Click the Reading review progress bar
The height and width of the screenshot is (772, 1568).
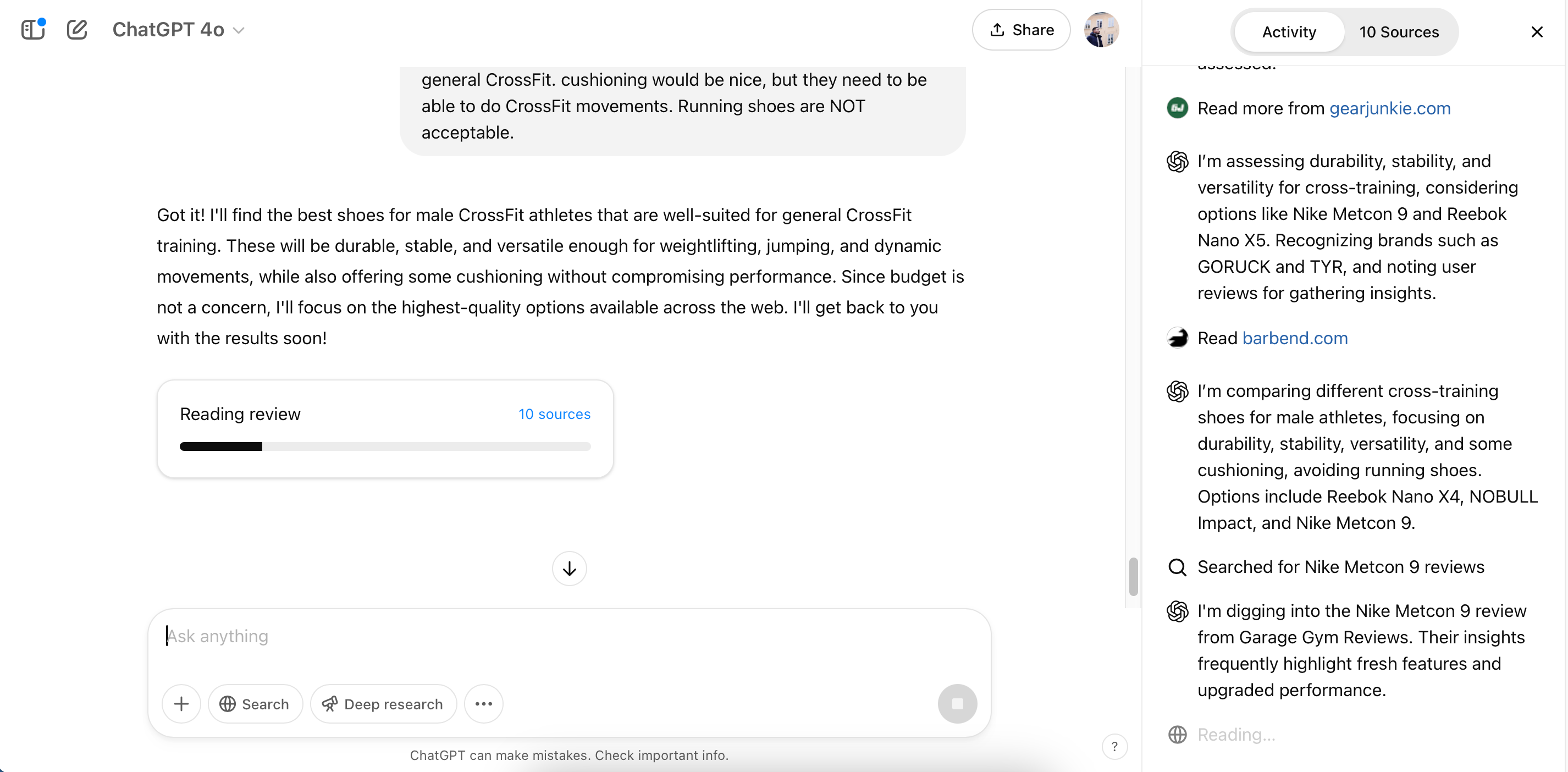(x=385, y=446)
